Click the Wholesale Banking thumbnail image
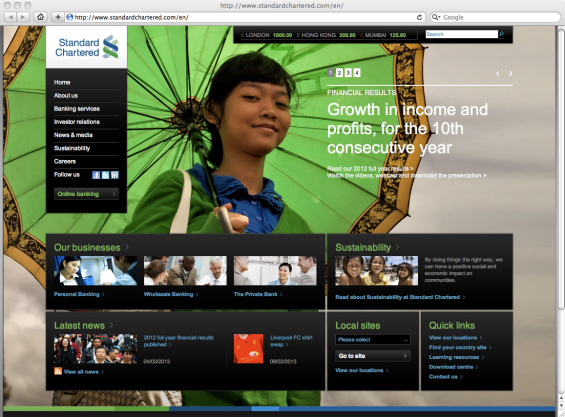565x417 pixels. (x=185, y=271)
